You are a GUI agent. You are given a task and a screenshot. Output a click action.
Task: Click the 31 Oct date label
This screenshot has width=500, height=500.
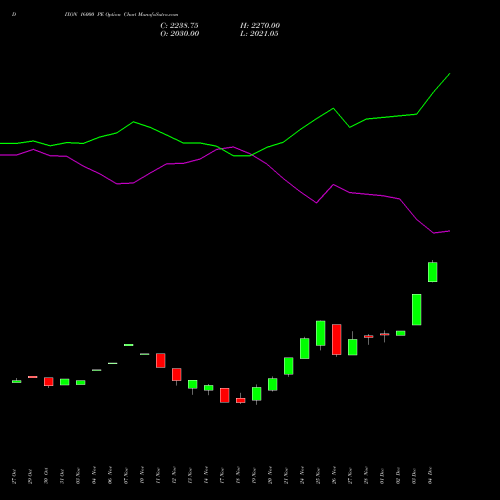coord(62,476)
